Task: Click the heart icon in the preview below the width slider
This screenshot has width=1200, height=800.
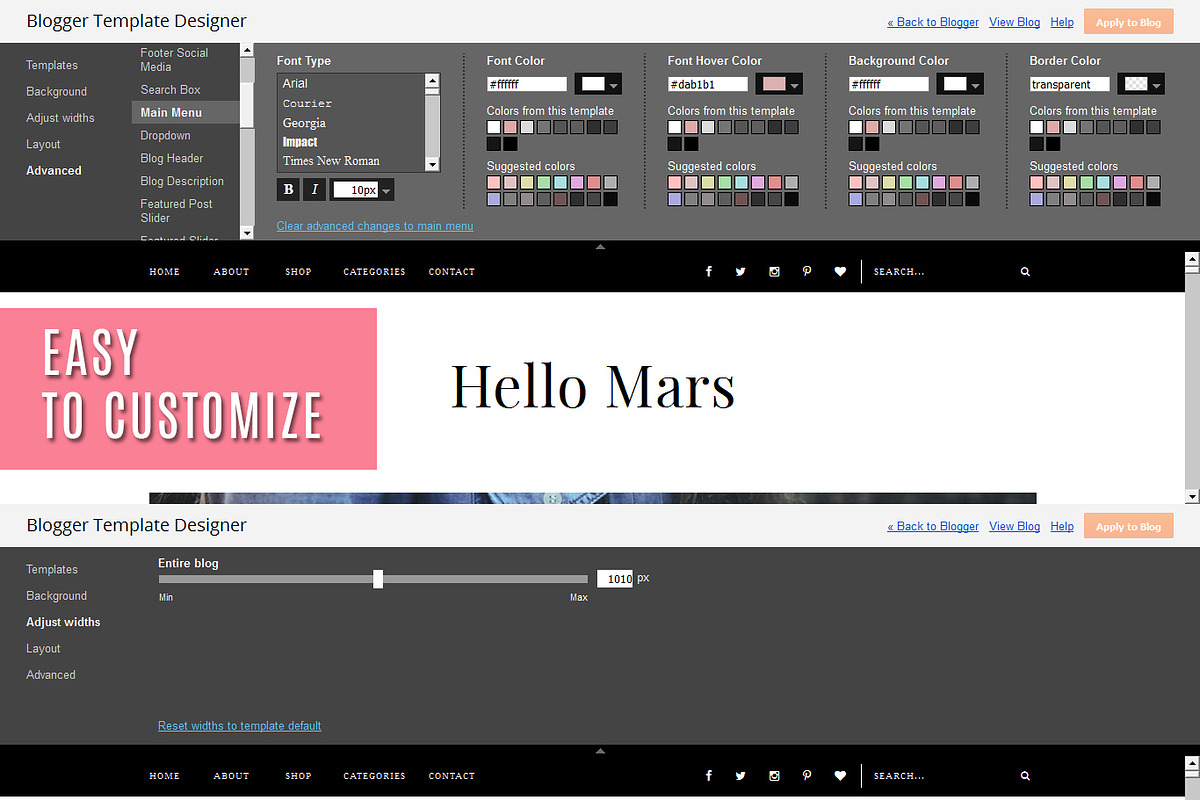Action: (x=840, y=775)
